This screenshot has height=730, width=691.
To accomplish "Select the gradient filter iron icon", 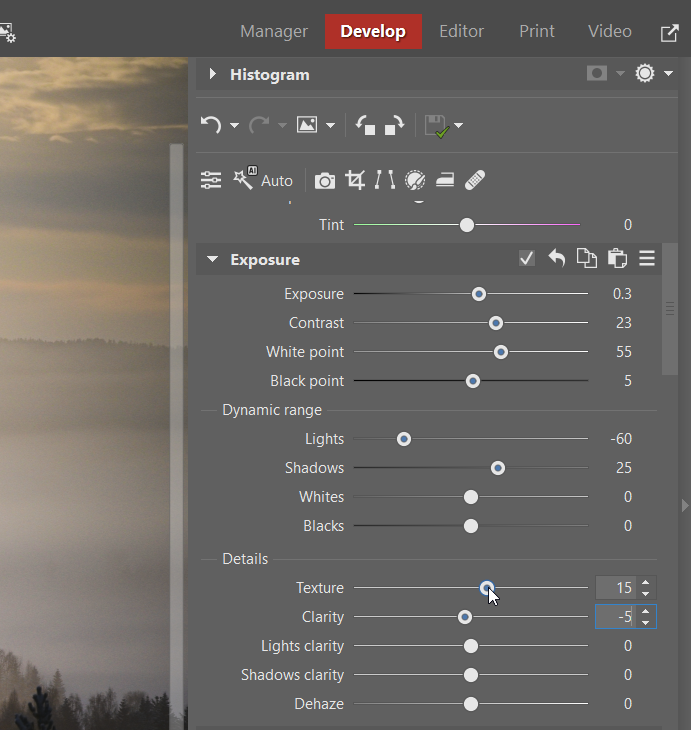I will pyautogui.click(x=446, y=180).
